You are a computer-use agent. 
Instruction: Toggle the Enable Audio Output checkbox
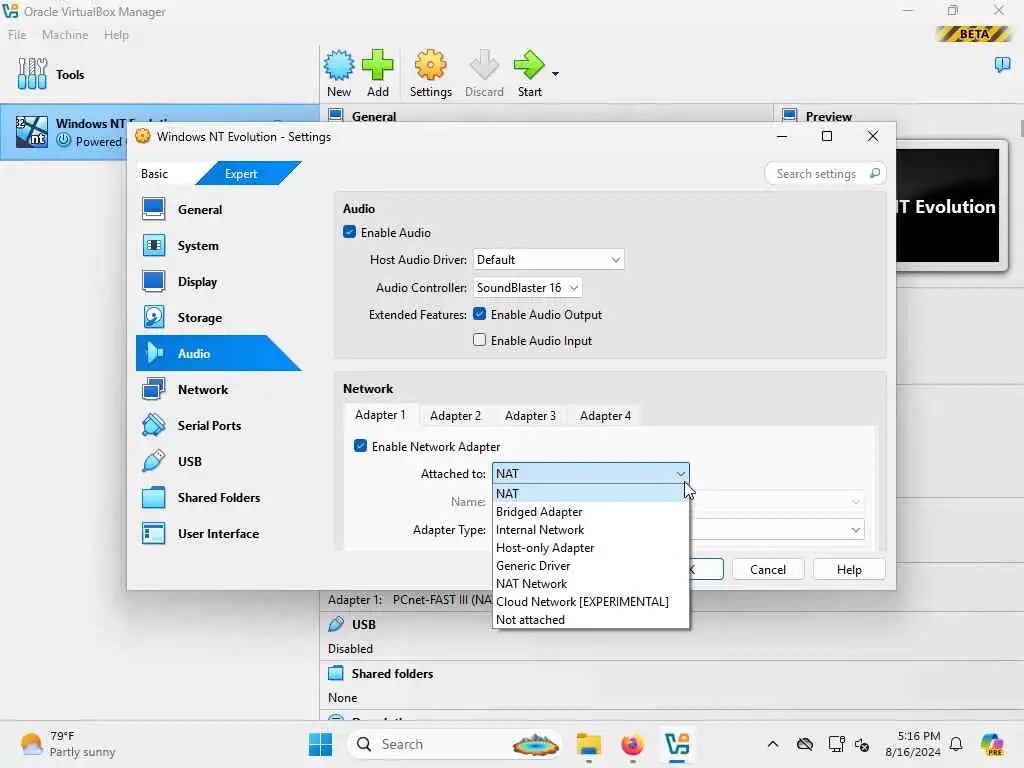479,314
